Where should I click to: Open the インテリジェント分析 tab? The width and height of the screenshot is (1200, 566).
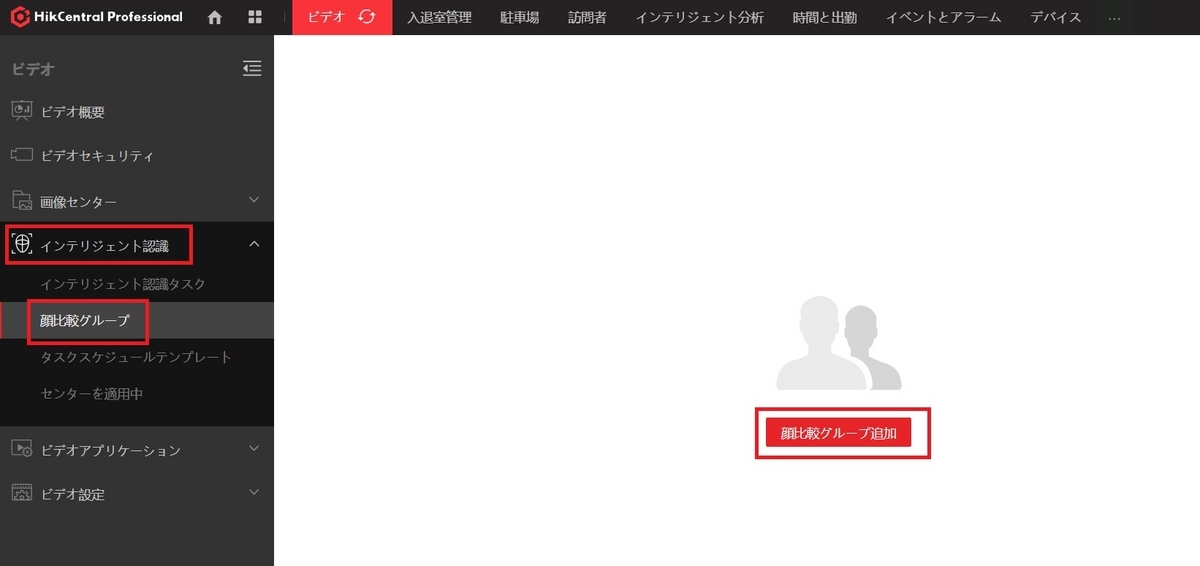coord(699,17)
